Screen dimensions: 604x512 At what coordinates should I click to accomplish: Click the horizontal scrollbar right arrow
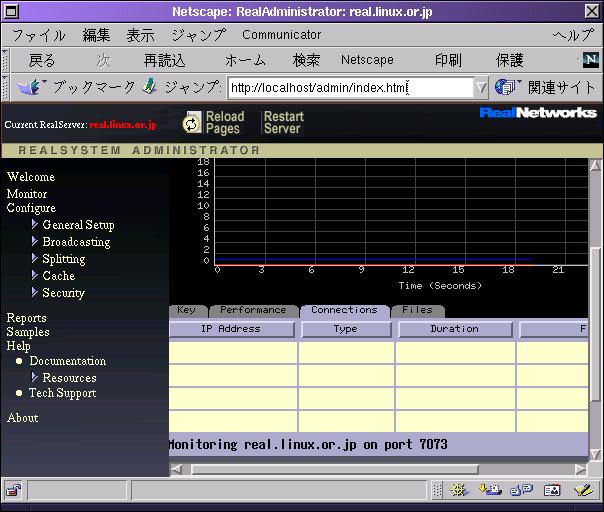(581, 470)
